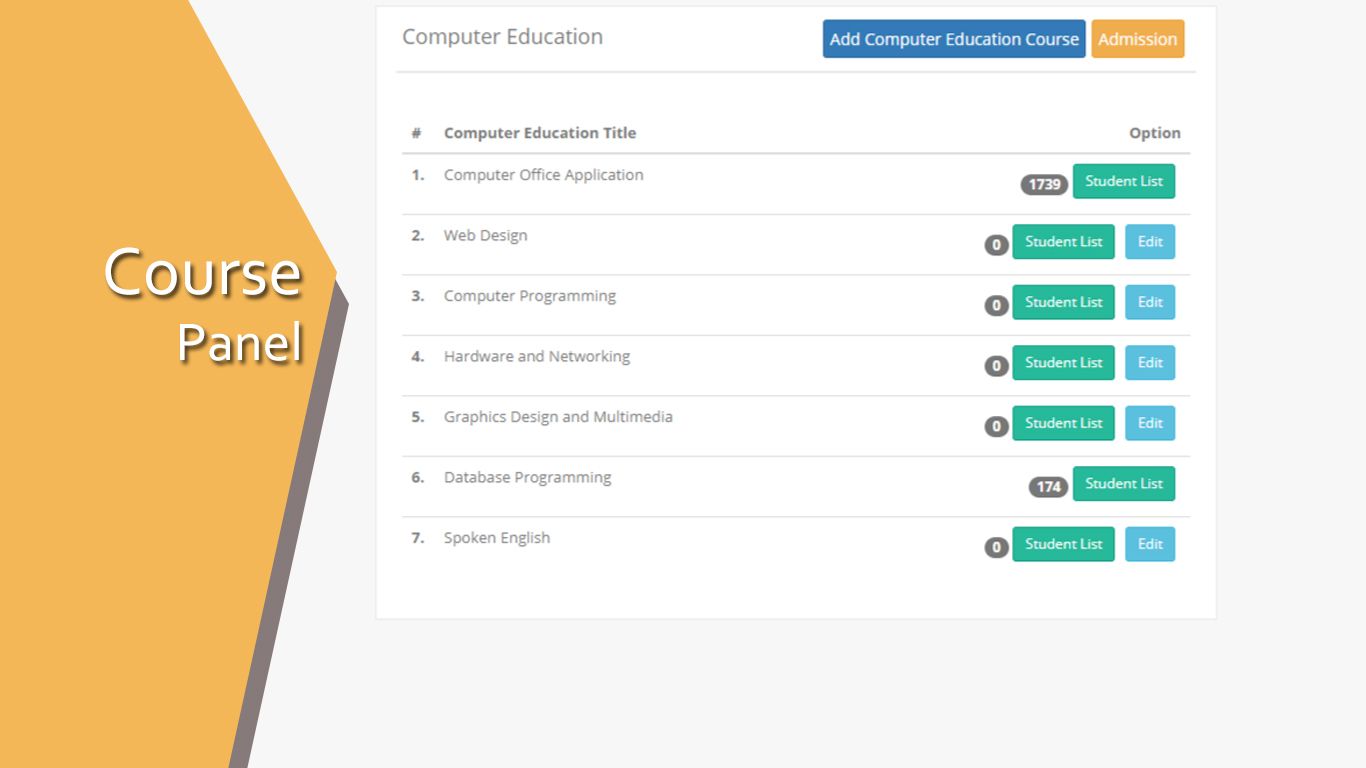Click the 0 badge for Web Design

pos(996,245)
